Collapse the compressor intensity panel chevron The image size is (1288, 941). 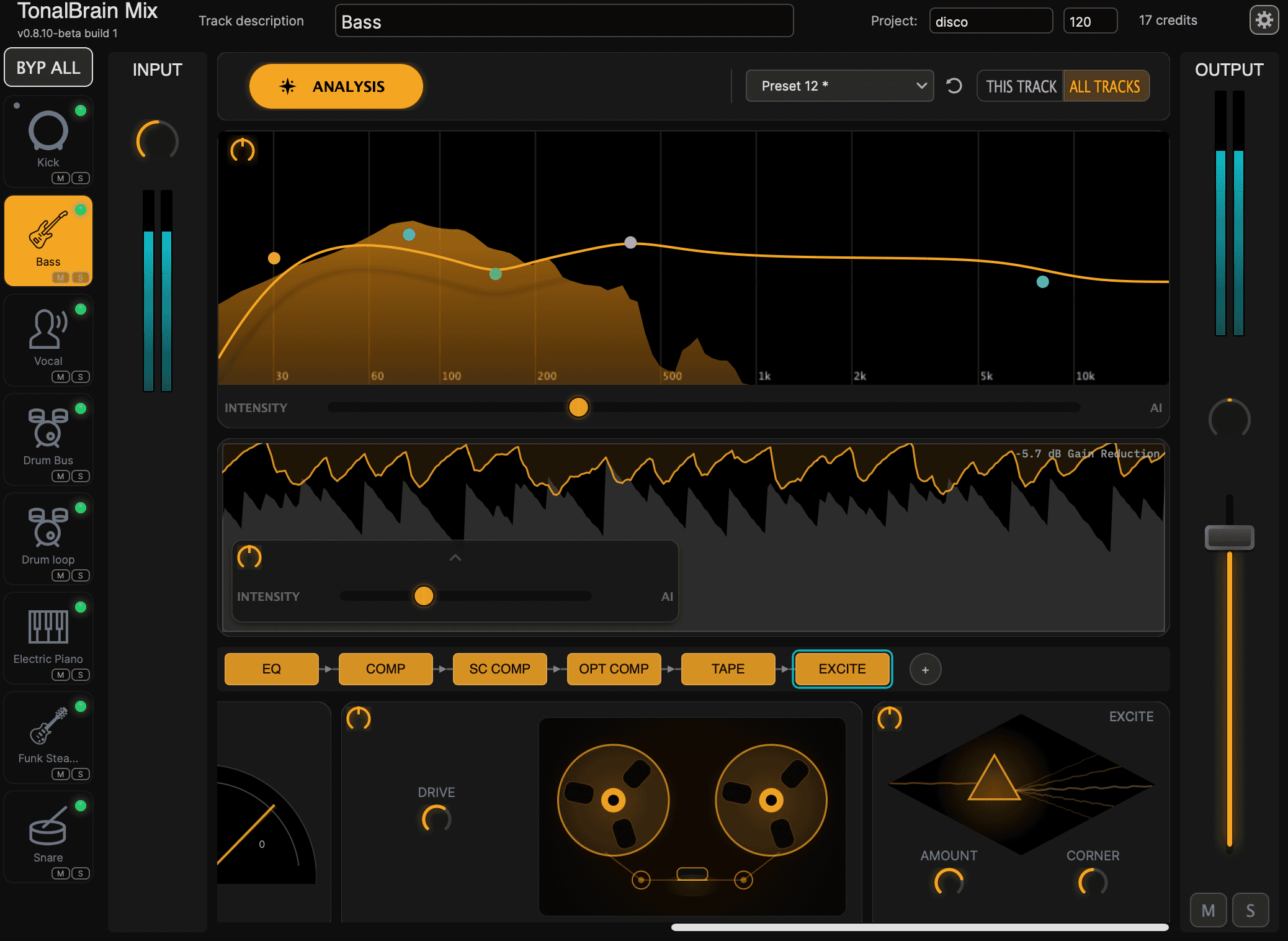click(x=455, y=557)
